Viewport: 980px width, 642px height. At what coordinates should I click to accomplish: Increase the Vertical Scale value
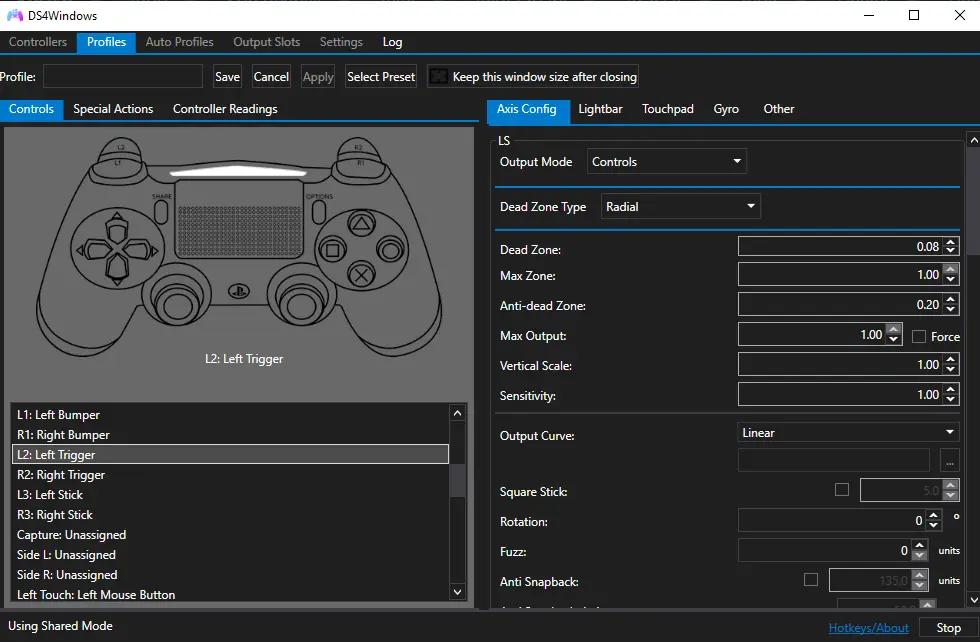click(x=951, y=359)
